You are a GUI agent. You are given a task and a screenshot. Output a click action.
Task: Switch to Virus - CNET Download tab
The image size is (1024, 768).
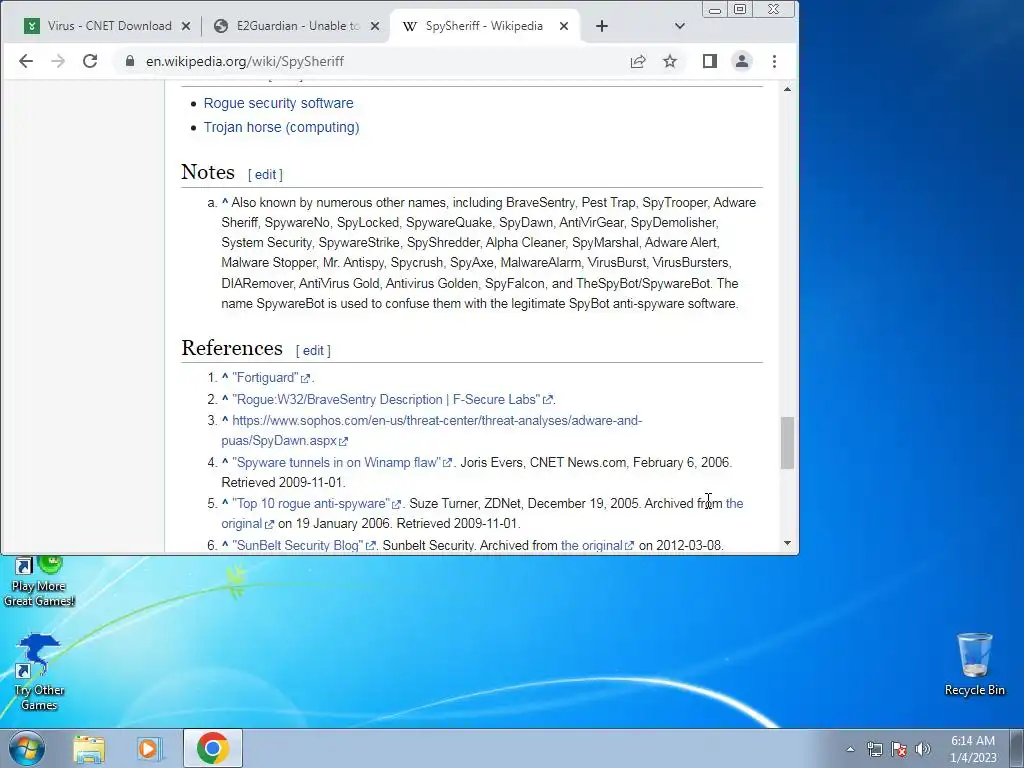pyautogui.click(x=108, y=26)
